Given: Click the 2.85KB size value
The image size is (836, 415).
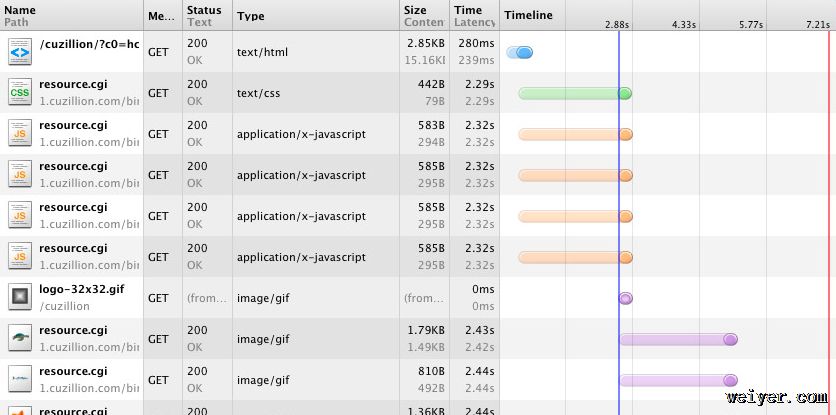Looking at the screenshot, I should click(x=426, y=43).
